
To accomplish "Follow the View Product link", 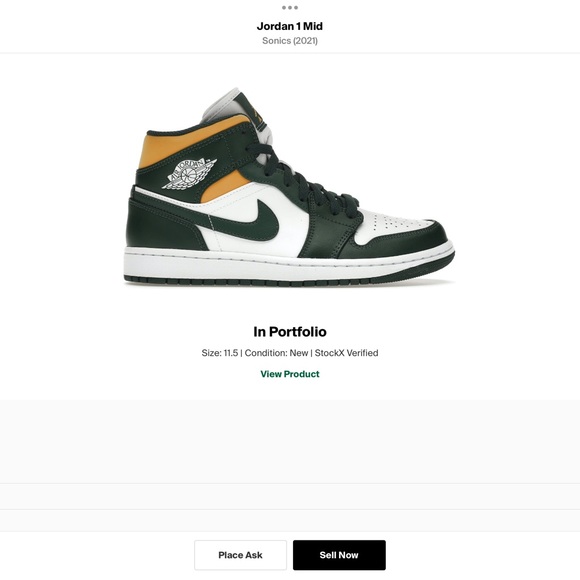I will [x=290, y=374].
